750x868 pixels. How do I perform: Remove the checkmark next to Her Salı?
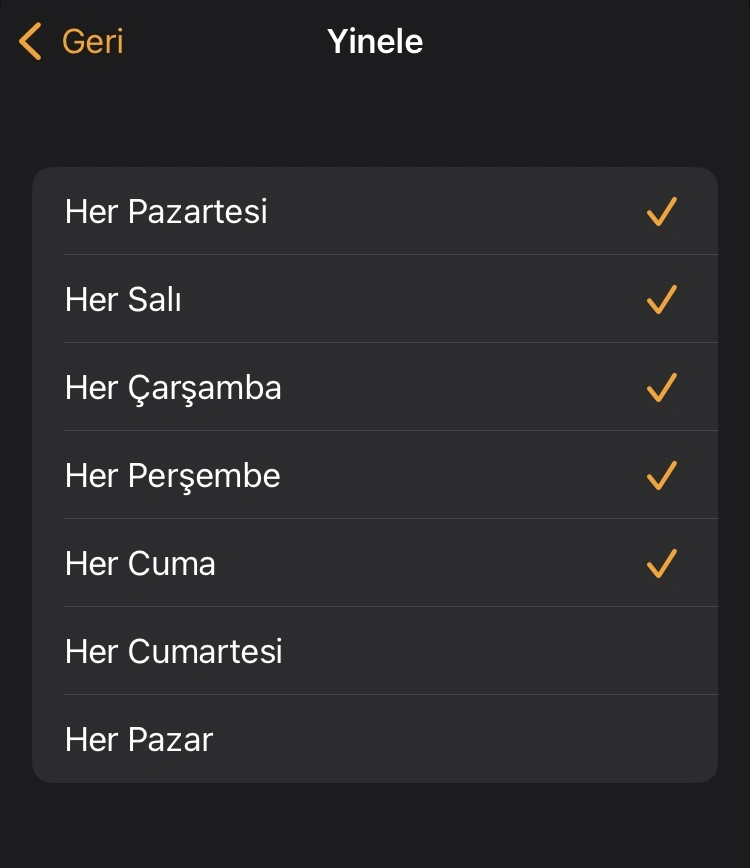coord(661,299)
